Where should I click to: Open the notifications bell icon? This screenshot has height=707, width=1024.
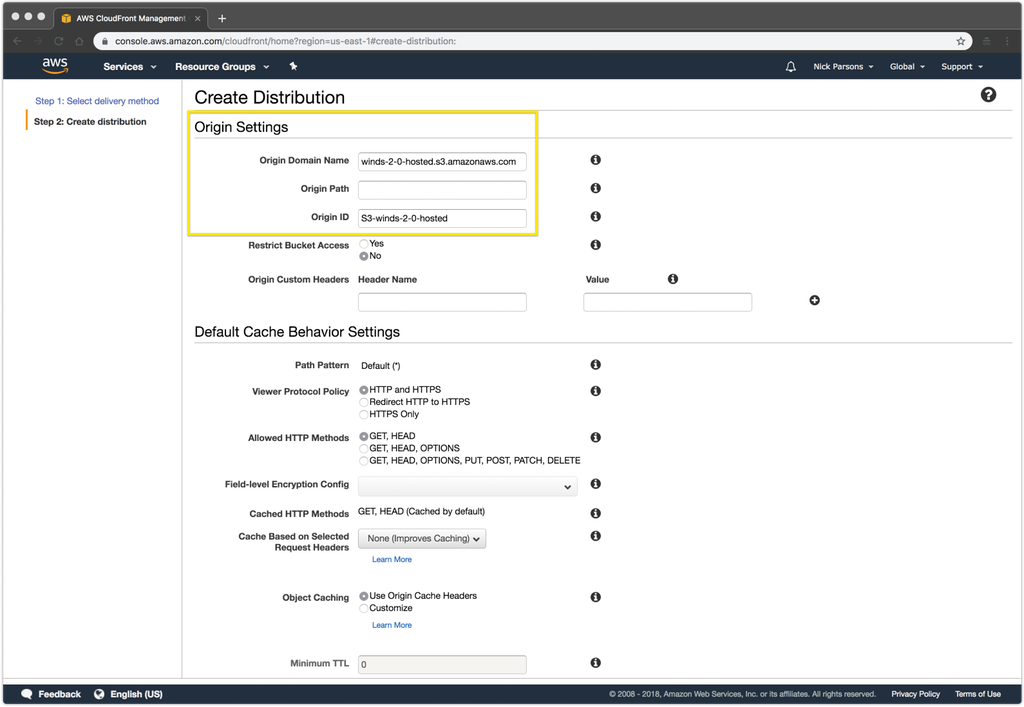click(x=791, y=67)
